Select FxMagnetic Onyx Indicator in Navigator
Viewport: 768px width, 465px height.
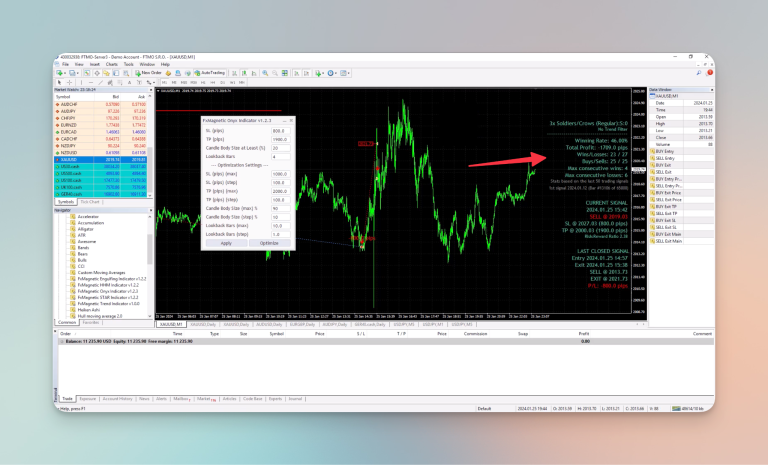click(107, 291)
